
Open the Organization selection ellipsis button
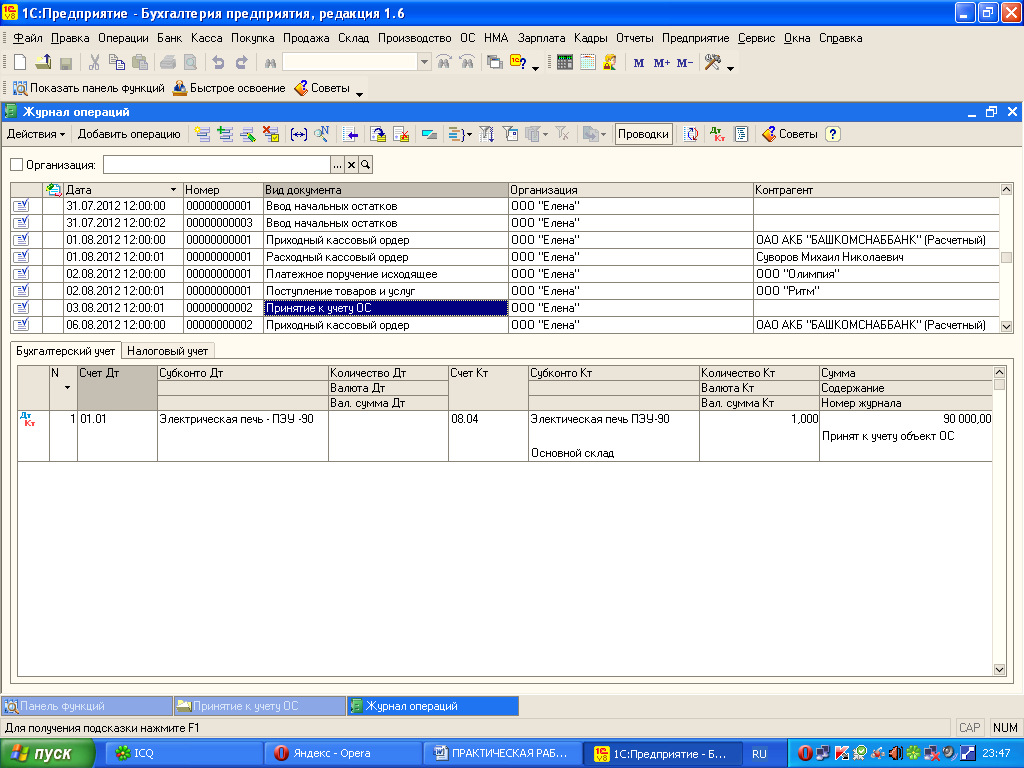tap(338, 165)
